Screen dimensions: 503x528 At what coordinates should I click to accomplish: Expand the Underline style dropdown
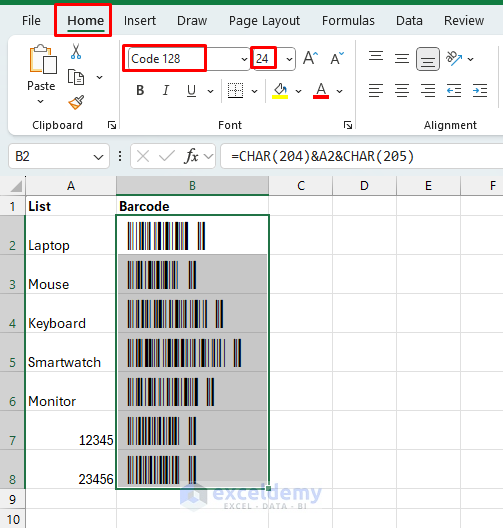210,91
